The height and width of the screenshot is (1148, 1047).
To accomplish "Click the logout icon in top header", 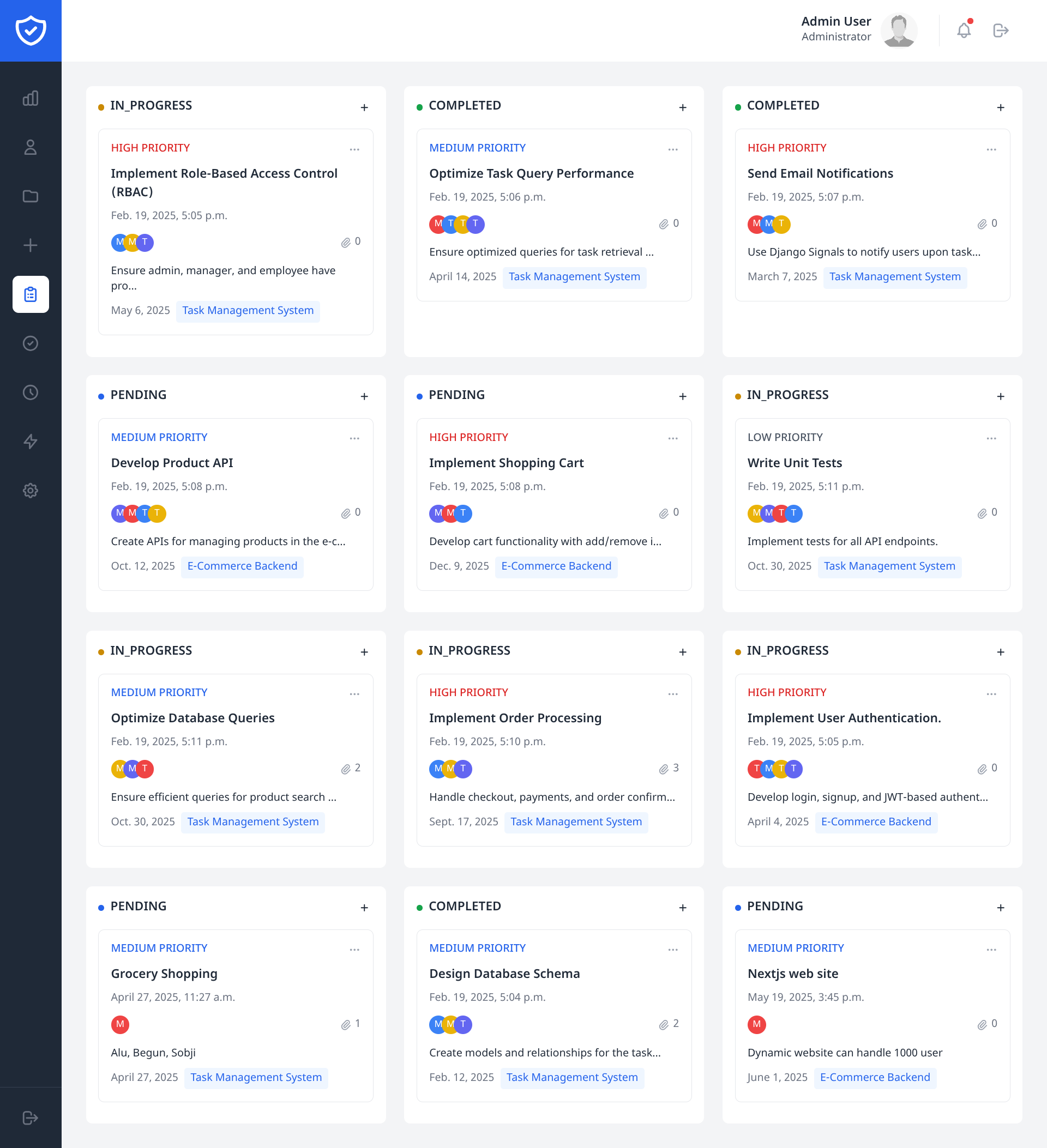I will [1000, 30].
